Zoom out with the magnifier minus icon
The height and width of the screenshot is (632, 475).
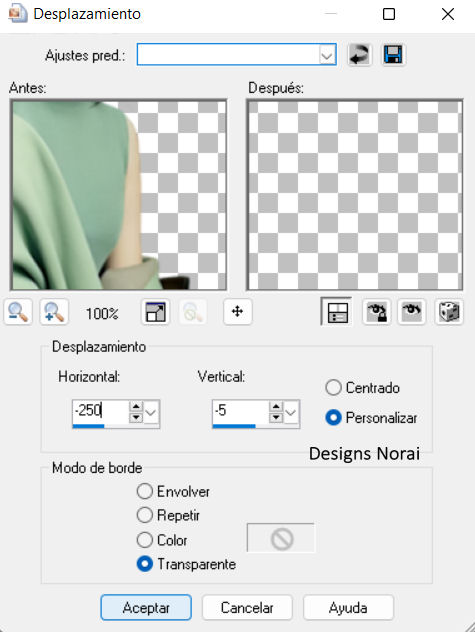tap(18, 312)
